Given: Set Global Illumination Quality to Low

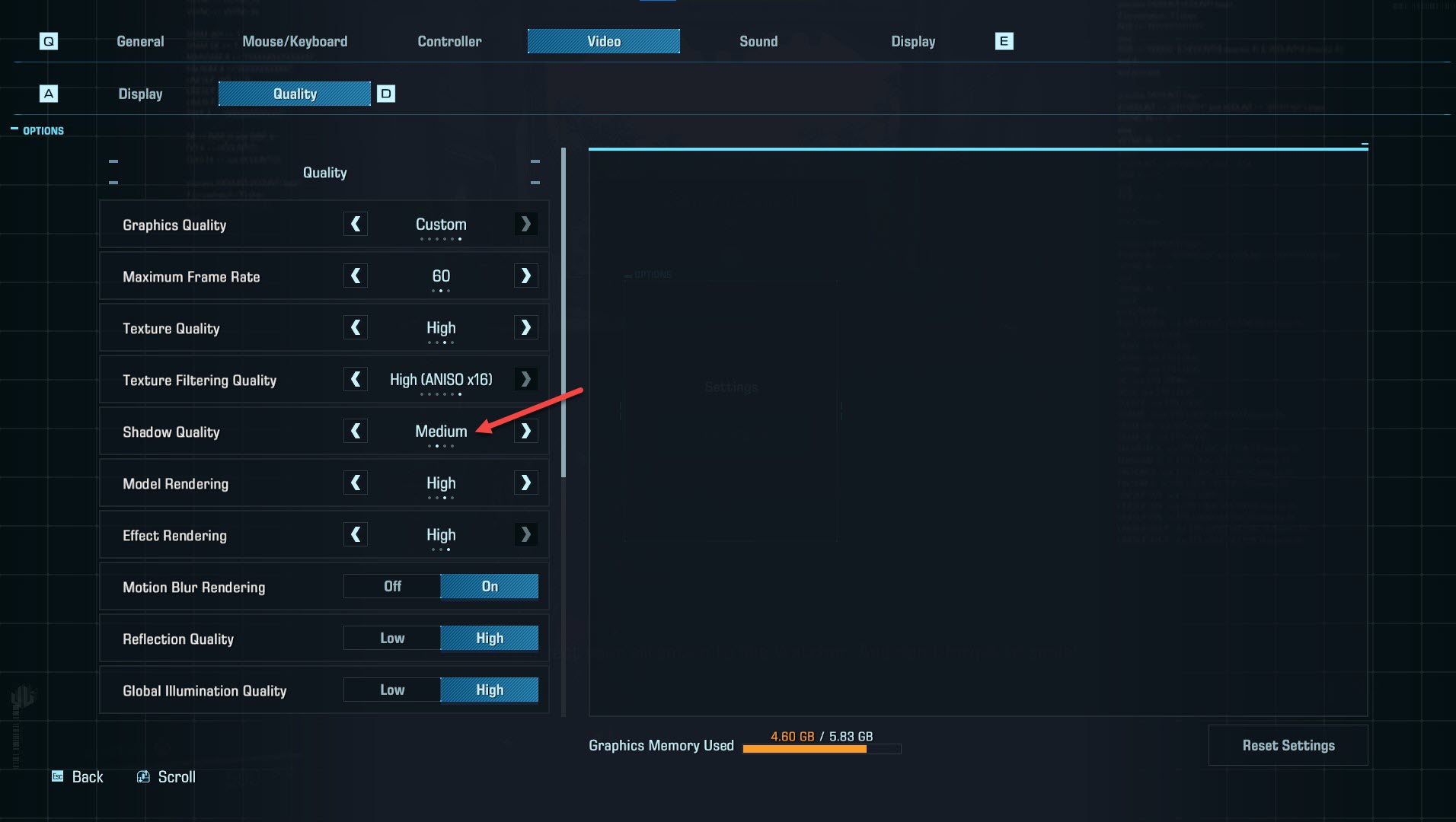Looking at the screenshot, I should (x=392, y=690).
